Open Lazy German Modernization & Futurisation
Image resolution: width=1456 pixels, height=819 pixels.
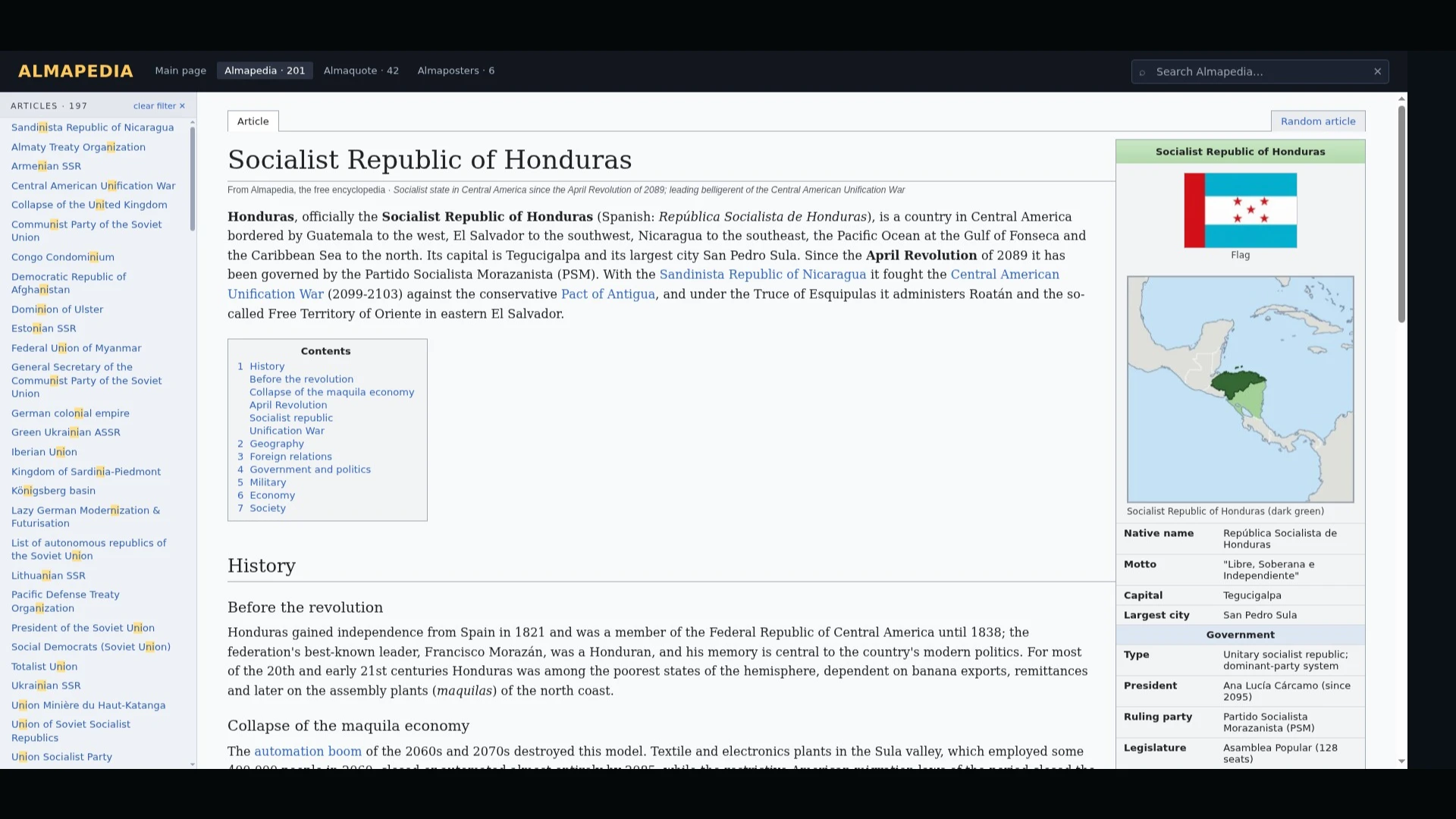(x=86, y=516)
